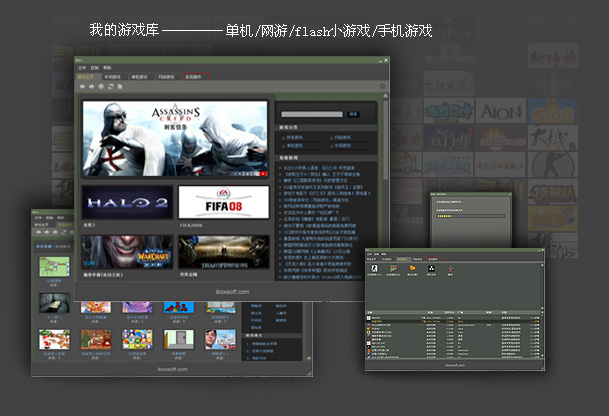The width and height of the screenshot is (609, 416).
Task: Click refresh icon in bottom-left window toolbar
Action: click(x=64, y=232)
